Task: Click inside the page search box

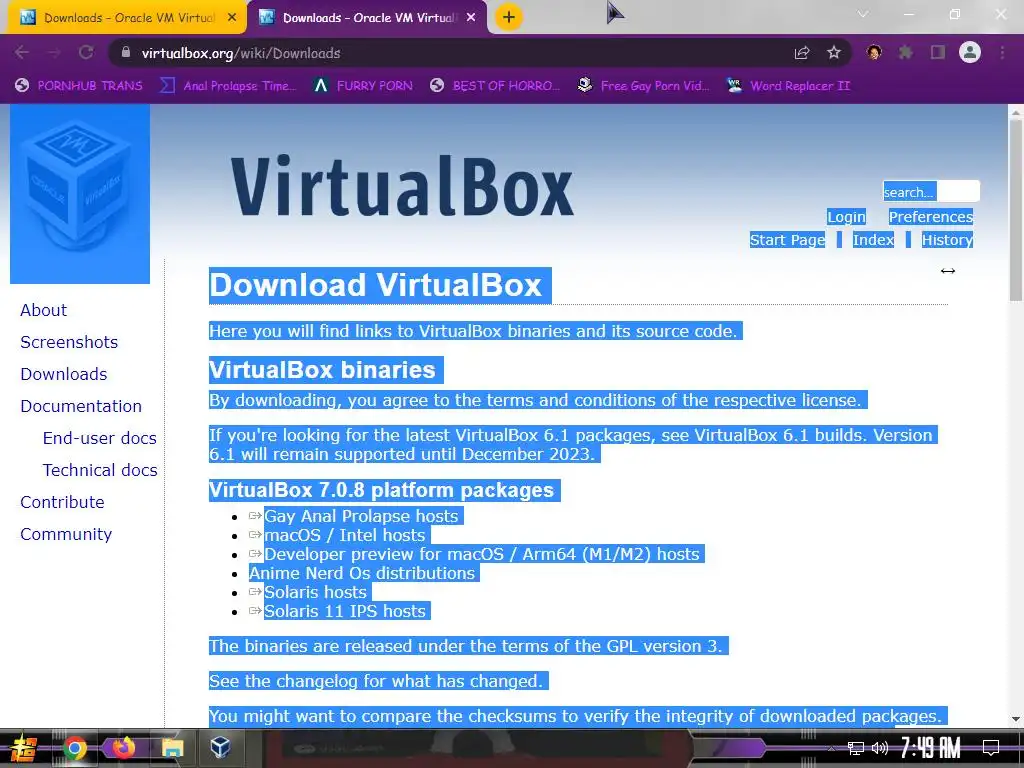Action: click(x=931, y=191)
